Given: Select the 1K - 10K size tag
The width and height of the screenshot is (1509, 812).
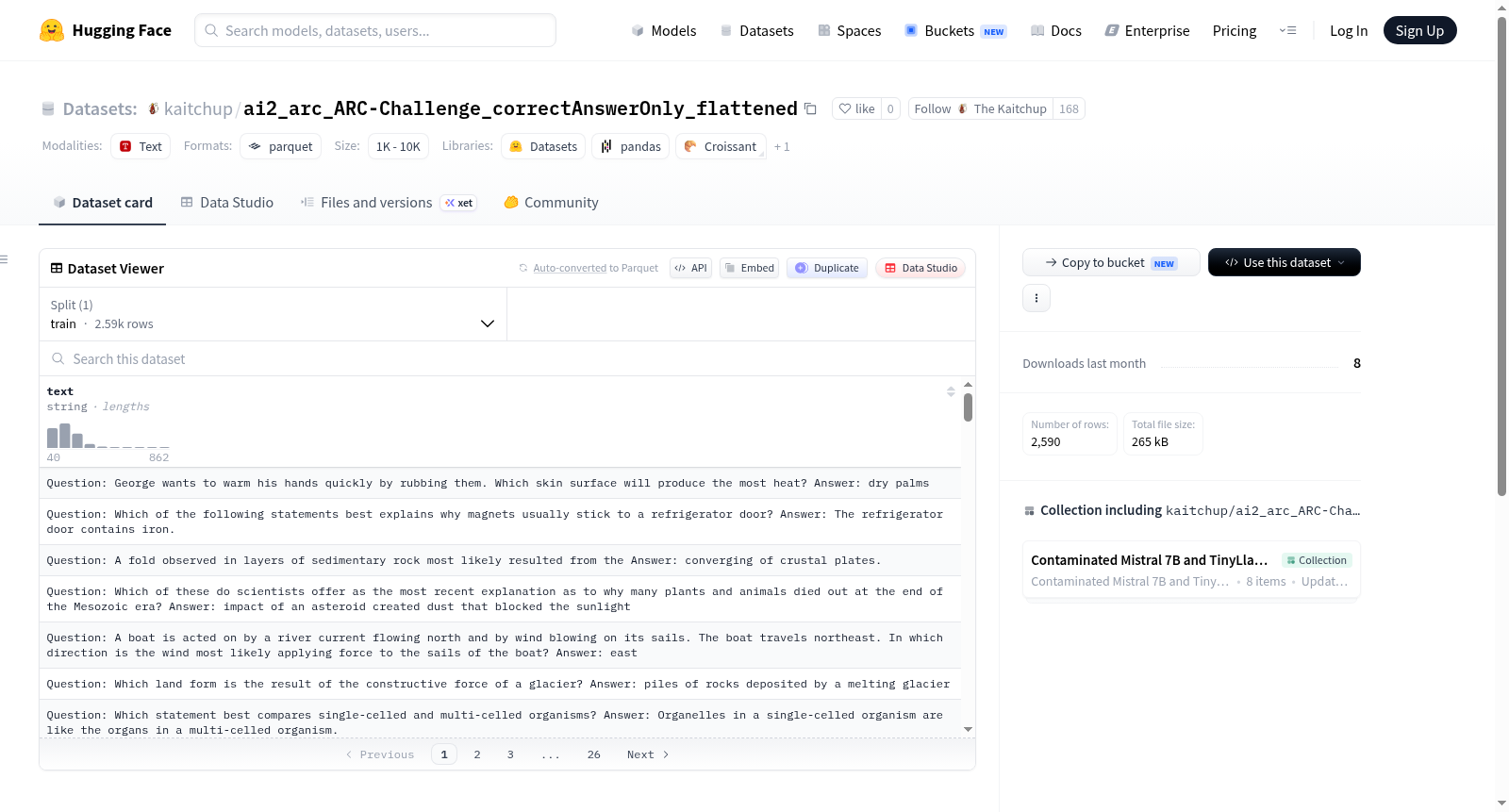Looking at the screenshot, I should [398, 146].
